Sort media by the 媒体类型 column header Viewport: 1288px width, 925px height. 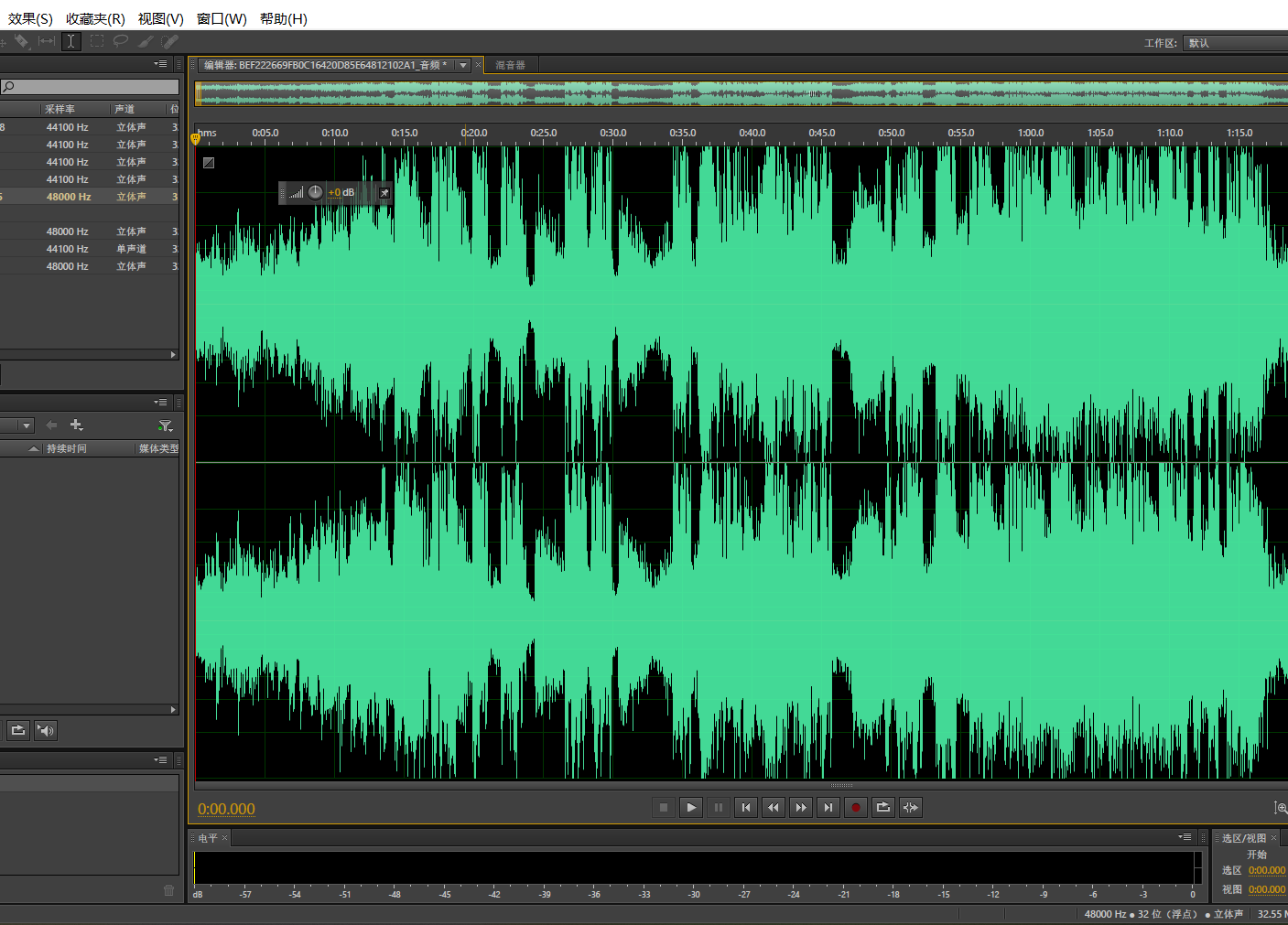pyautogui.click(x=158, y=448)
